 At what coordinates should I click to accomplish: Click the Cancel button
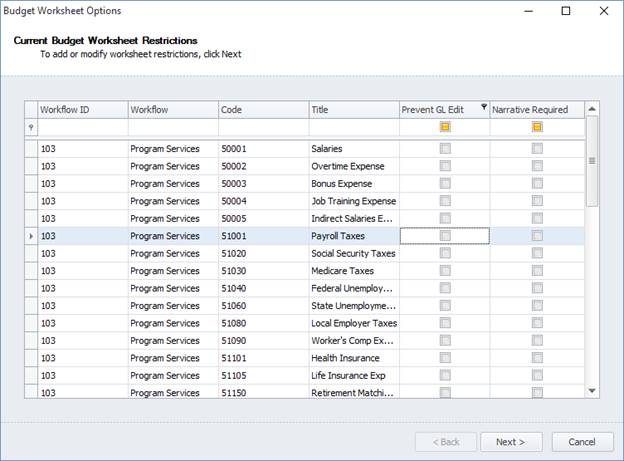(x=582, y=442)
